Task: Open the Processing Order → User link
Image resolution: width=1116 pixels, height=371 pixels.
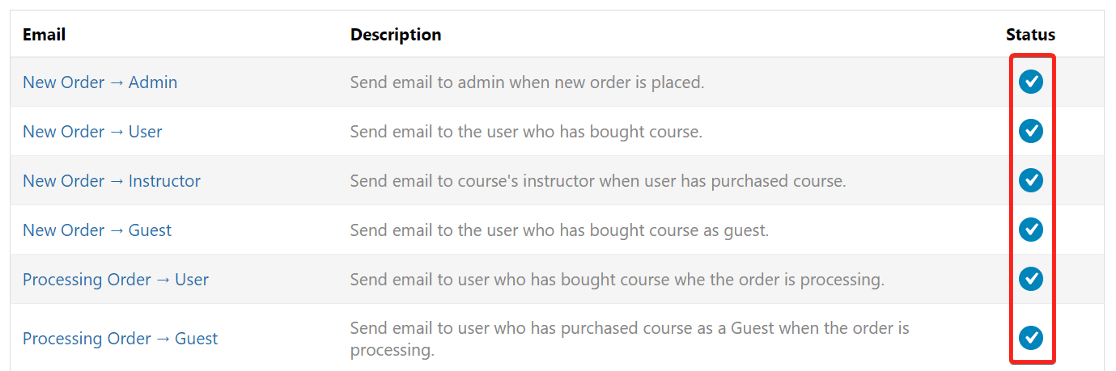Action: pos(115,279)
